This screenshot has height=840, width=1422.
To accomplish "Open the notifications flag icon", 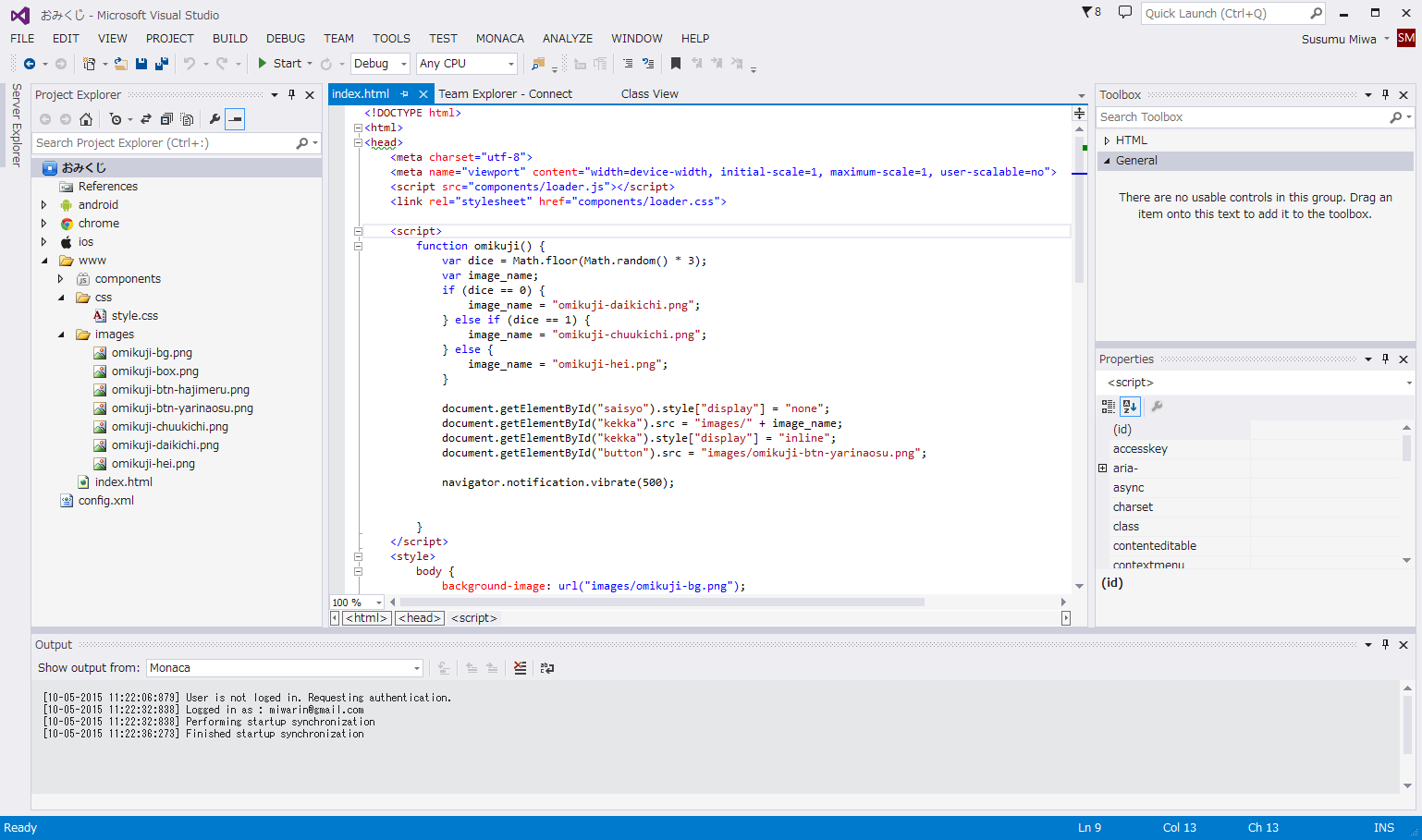I will 1088,13.
